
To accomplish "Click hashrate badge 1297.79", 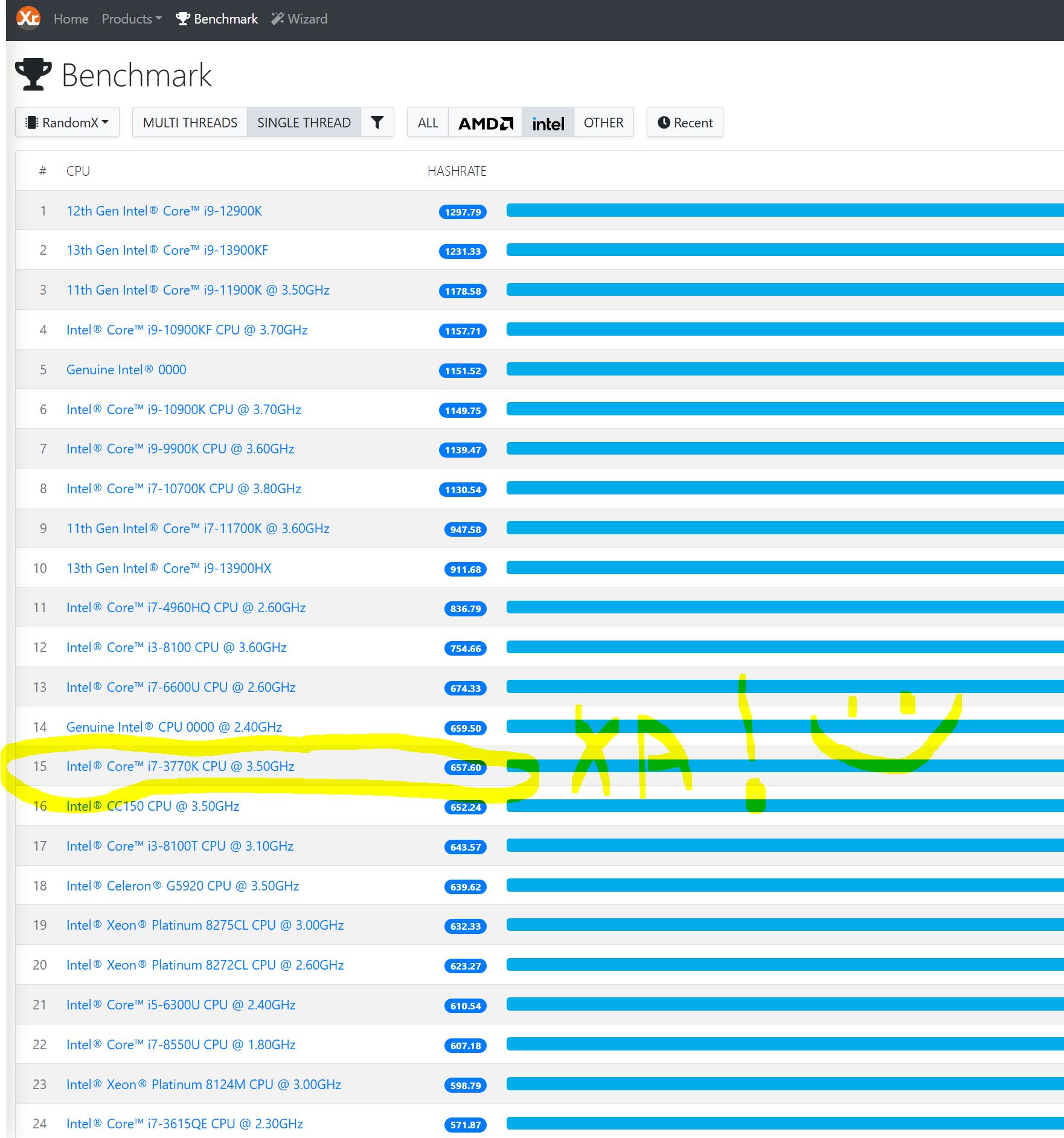I will point(463,212).
